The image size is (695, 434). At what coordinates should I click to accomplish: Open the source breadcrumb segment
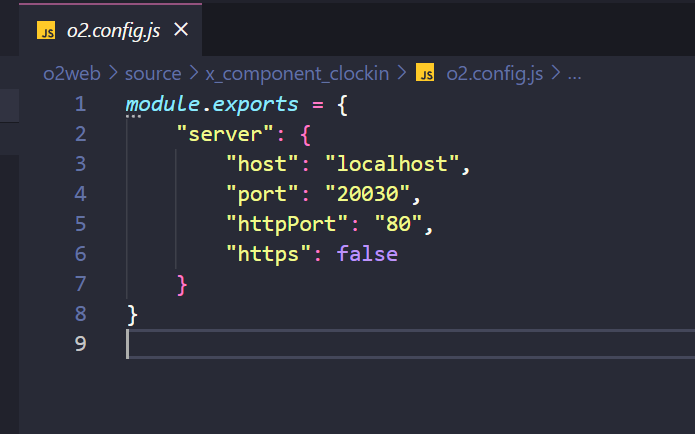(153, 73)
